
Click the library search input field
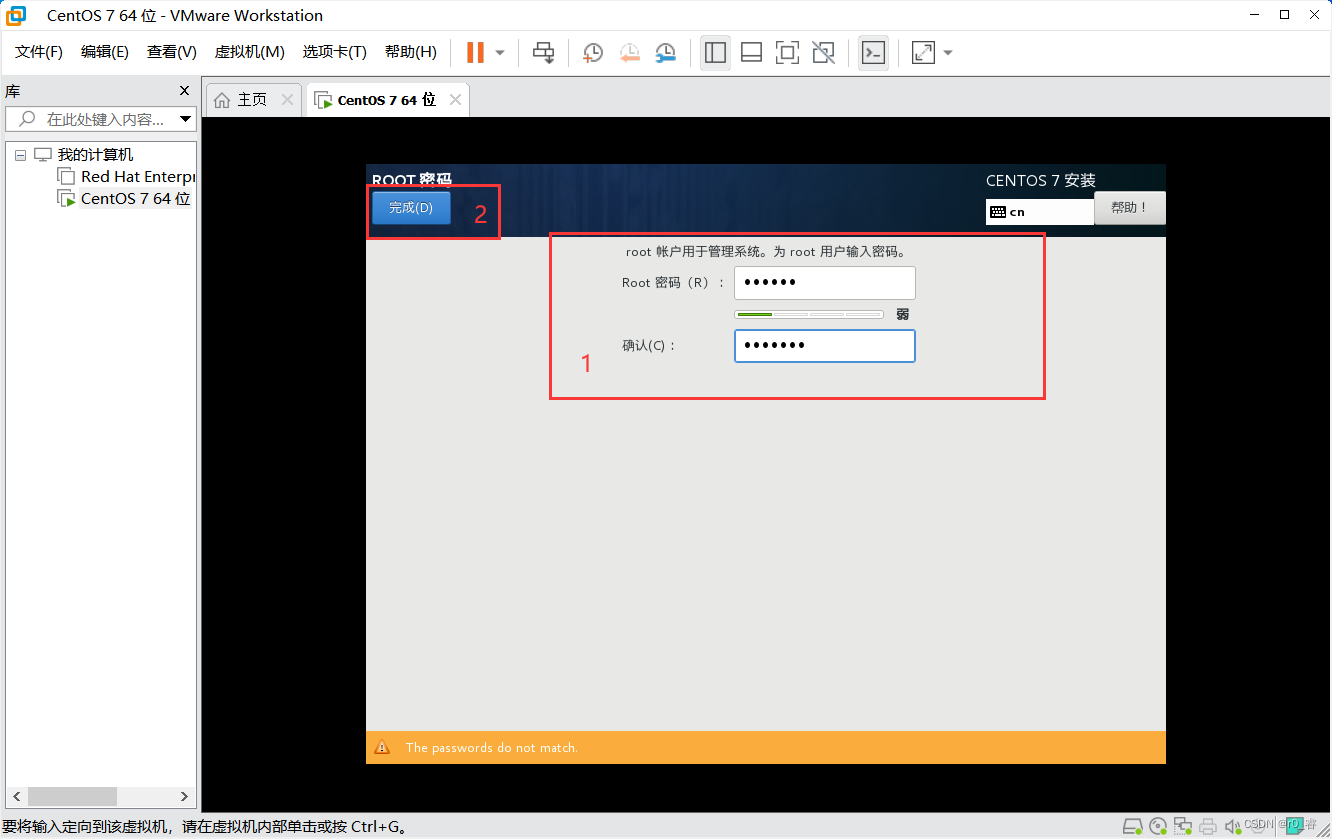pyautogui.click(x=100, y=119)
